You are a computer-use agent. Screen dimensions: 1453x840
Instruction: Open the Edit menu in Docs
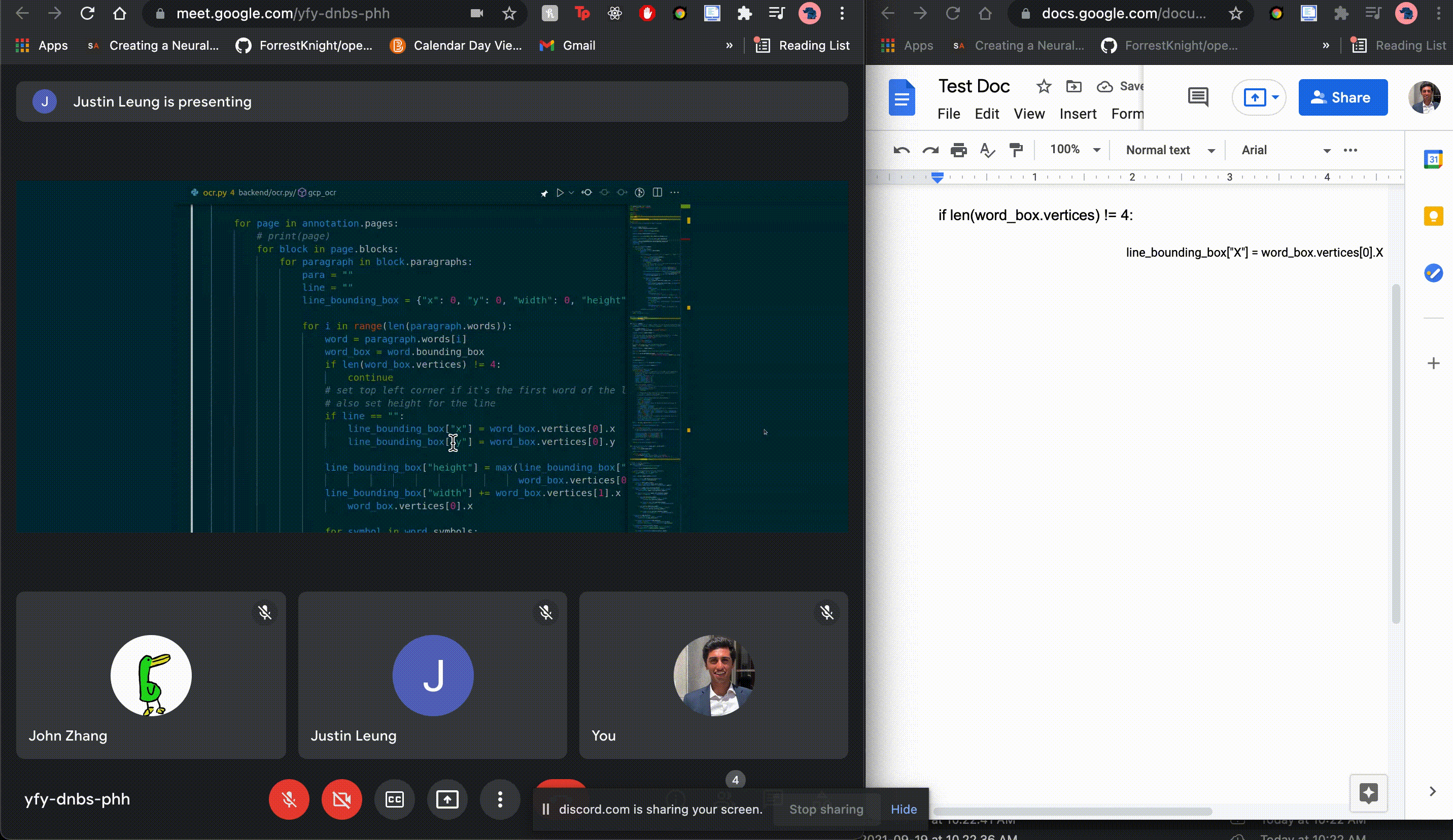(986, 114)
